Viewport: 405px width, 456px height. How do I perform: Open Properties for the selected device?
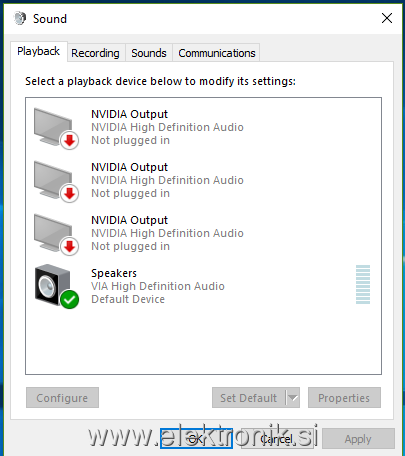344,397
